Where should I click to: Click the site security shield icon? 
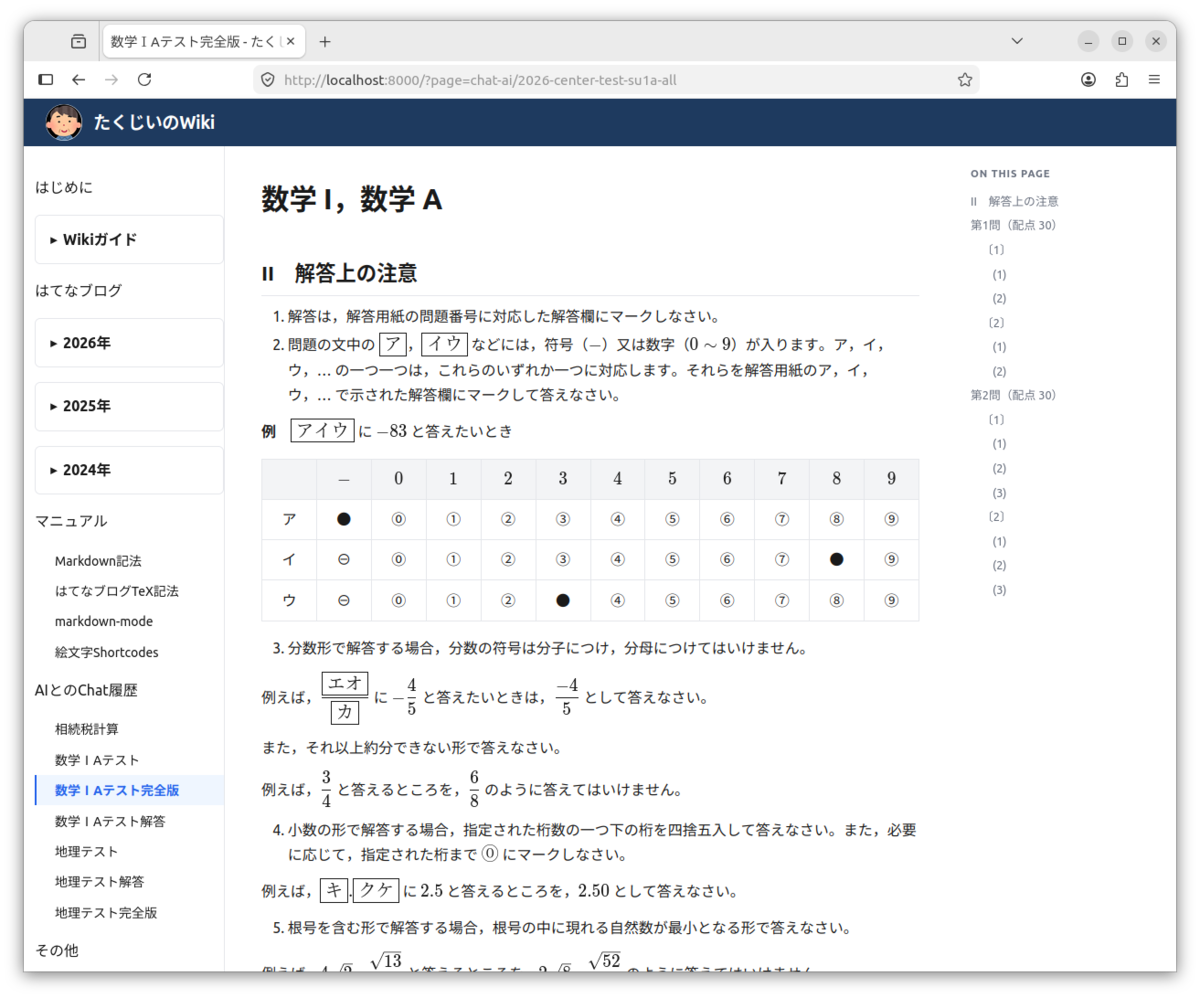(x=268, y=79)
